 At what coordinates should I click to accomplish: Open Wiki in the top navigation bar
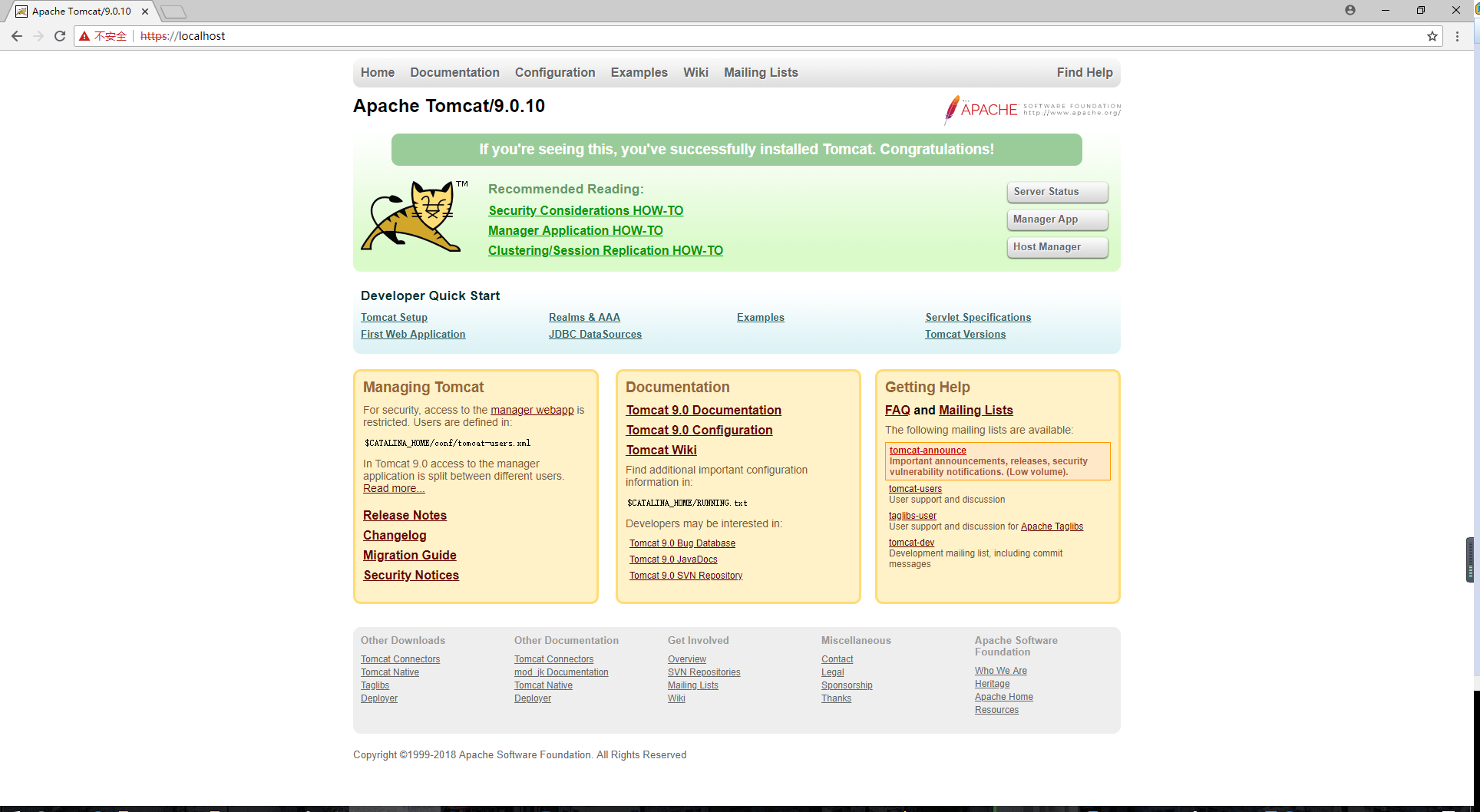point(695,72)
